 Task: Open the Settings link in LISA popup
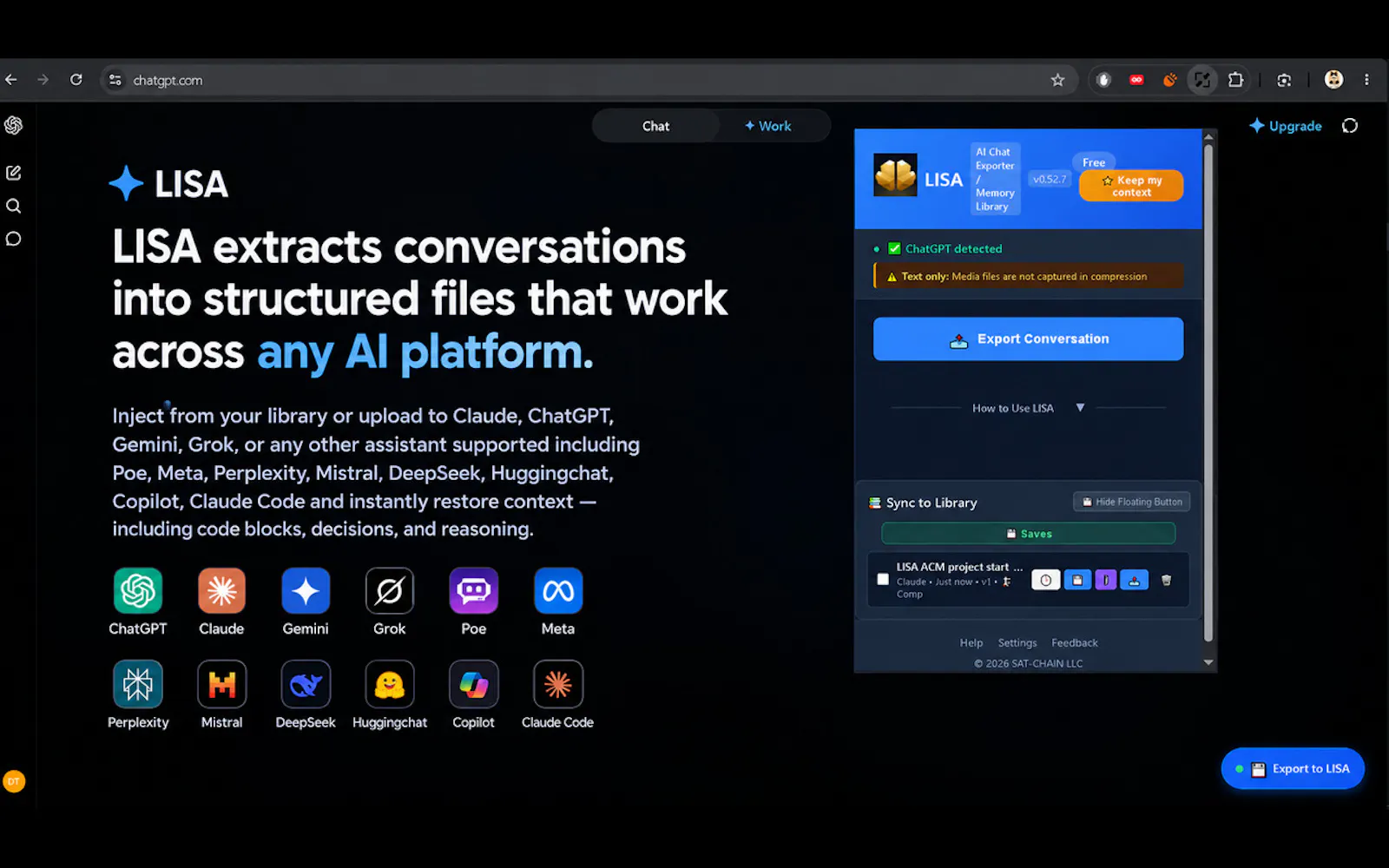1017,642
